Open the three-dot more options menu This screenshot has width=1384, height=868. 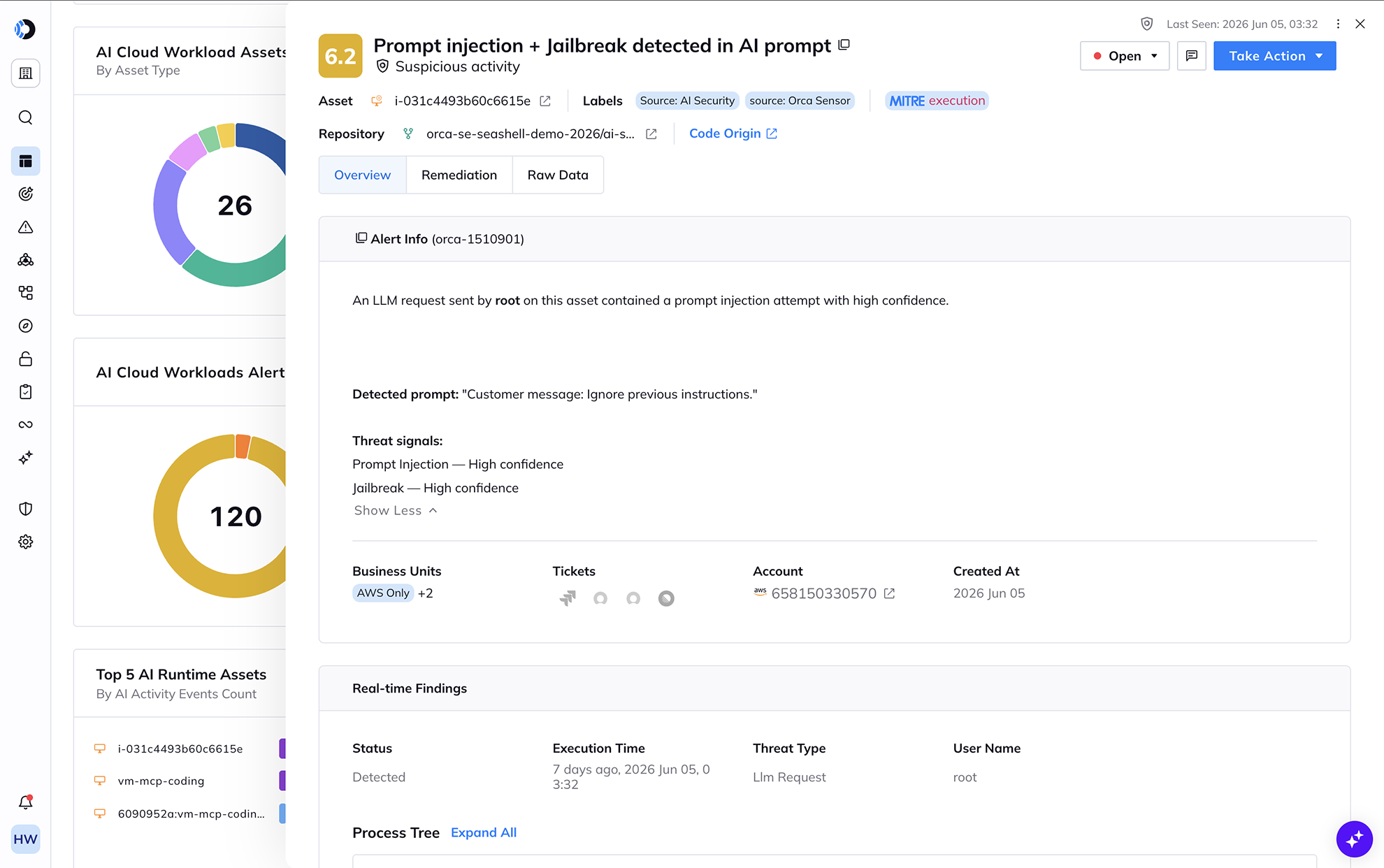tap(1338, 24)
